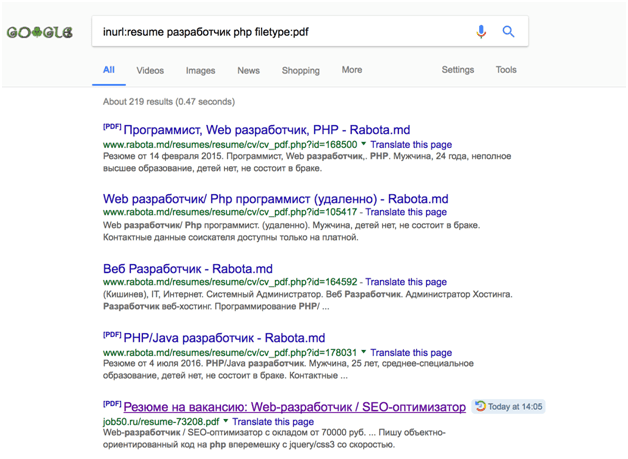This screenshot has width=628, height=459.
Task: Open the "Программист, Web разработчик, PHP" result
Action: [266, 130]
